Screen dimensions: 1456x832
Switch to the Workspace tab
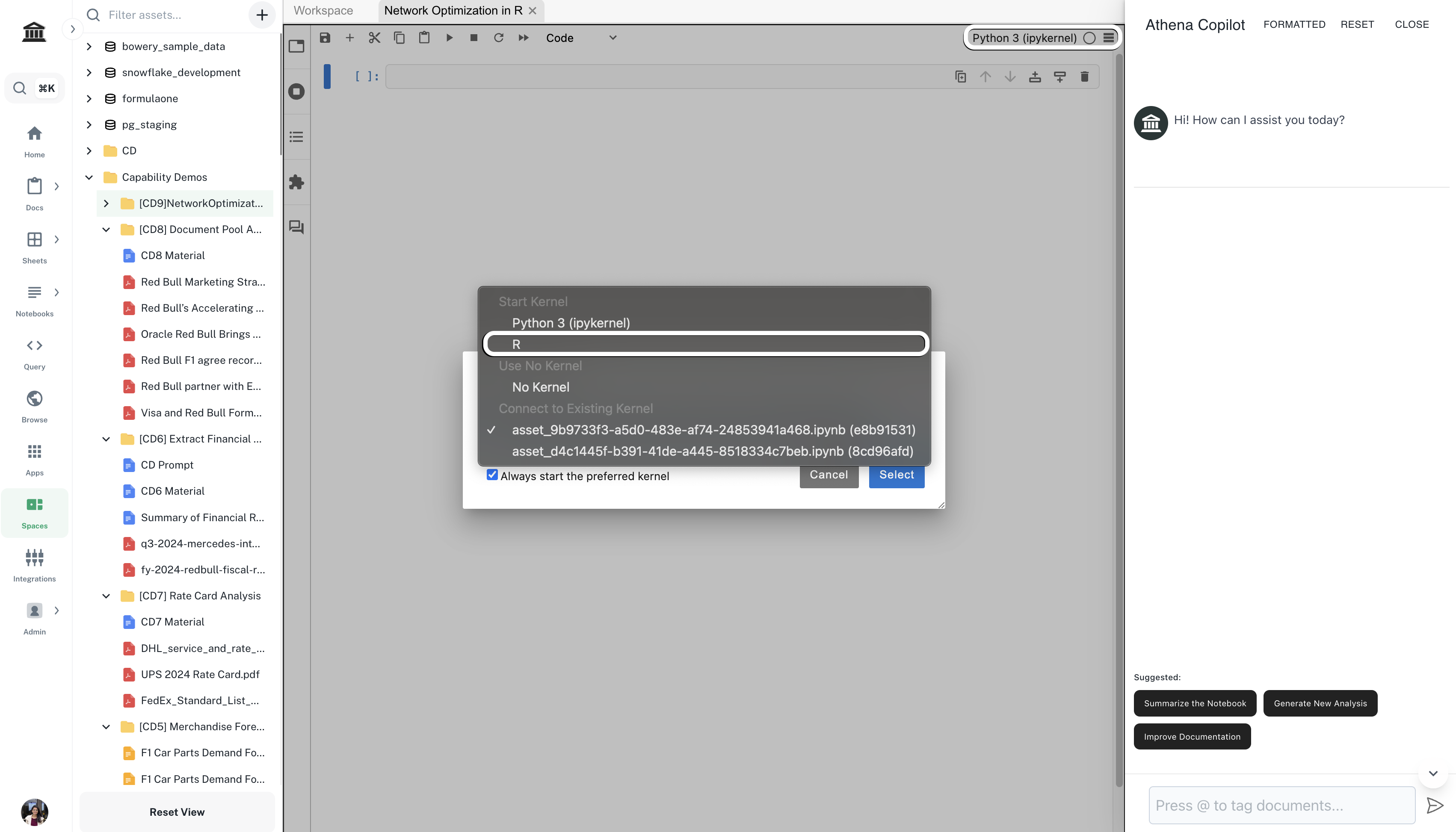(323, 10)
